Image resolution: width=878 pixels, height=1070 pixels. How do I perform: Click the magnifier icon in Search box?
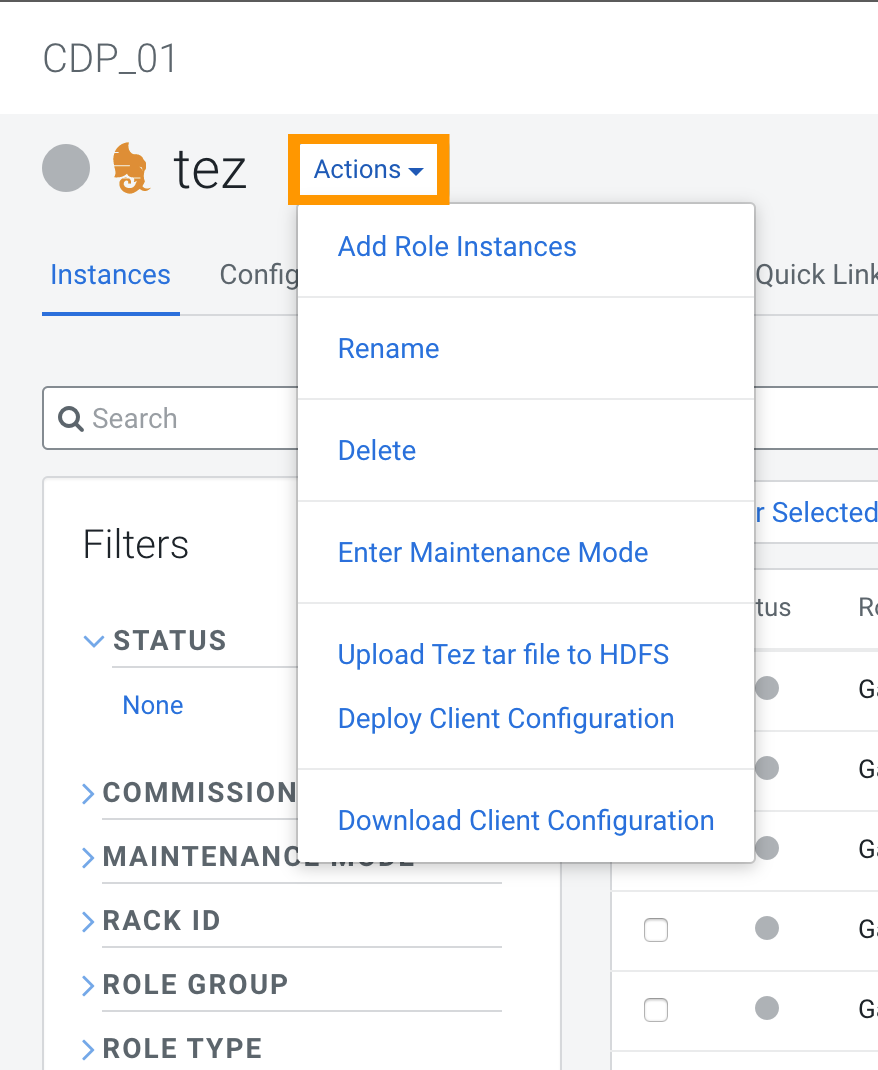pos(70,418)
